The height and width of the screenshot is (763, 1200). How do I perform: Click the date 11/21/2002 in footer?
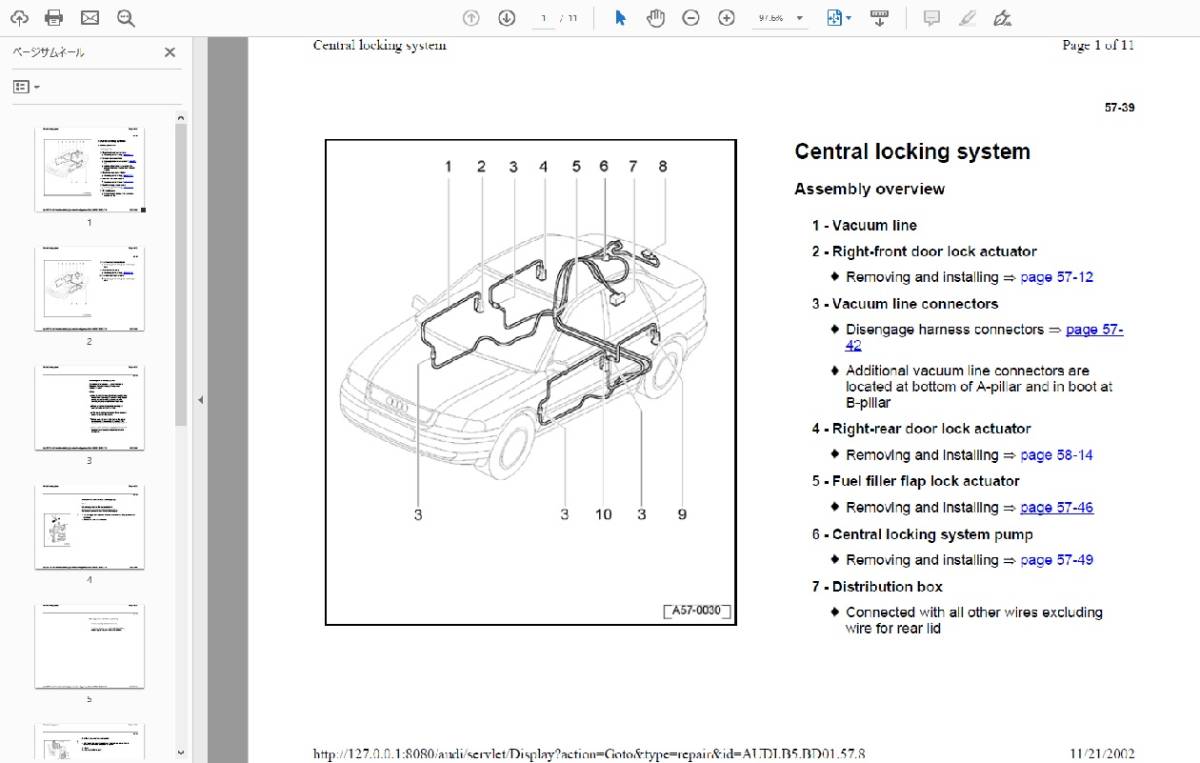(1102, 754)
